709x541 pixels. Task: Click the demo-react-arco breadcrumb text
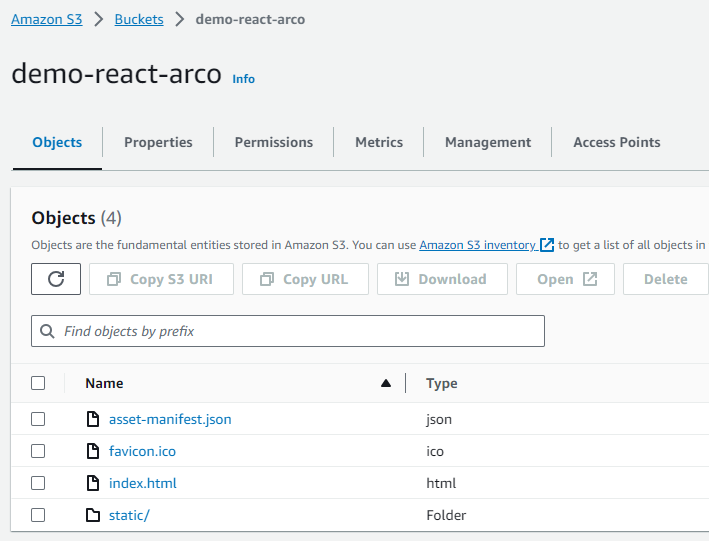pyautogui.click(x=250, y=19)
